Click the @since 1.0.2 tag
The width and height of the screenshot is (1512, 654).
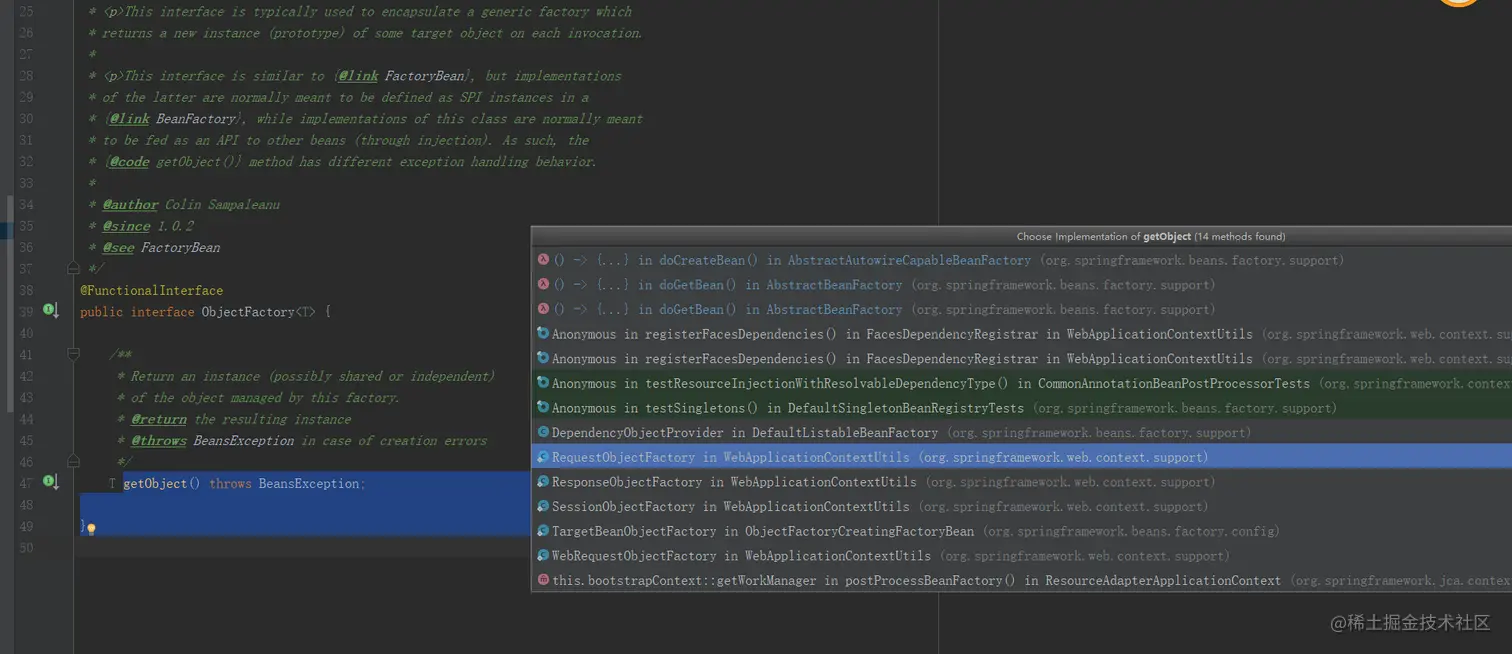tap(148, 226)
